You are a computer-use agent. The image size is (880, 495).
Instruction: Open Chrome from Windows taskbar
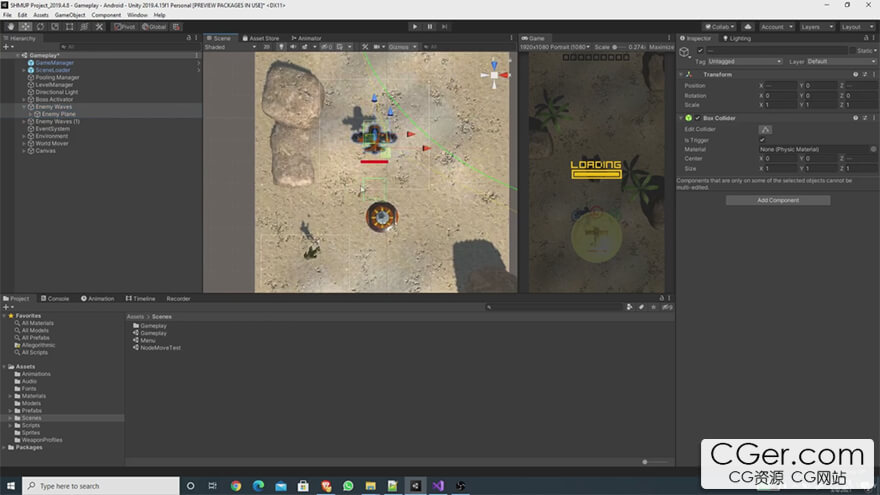[x=236, y=486]
